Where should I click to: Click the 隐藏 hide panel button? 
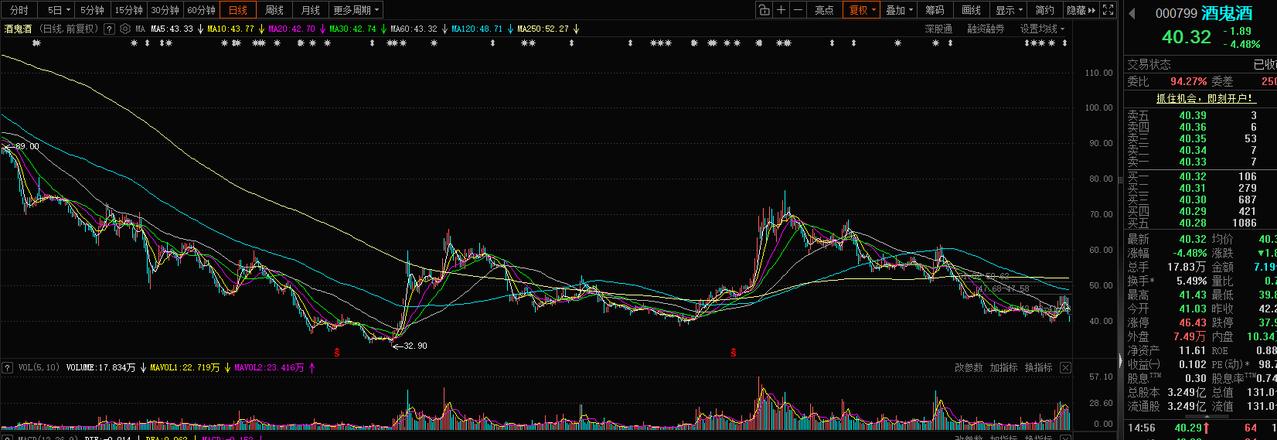[x=1079, y=10]
